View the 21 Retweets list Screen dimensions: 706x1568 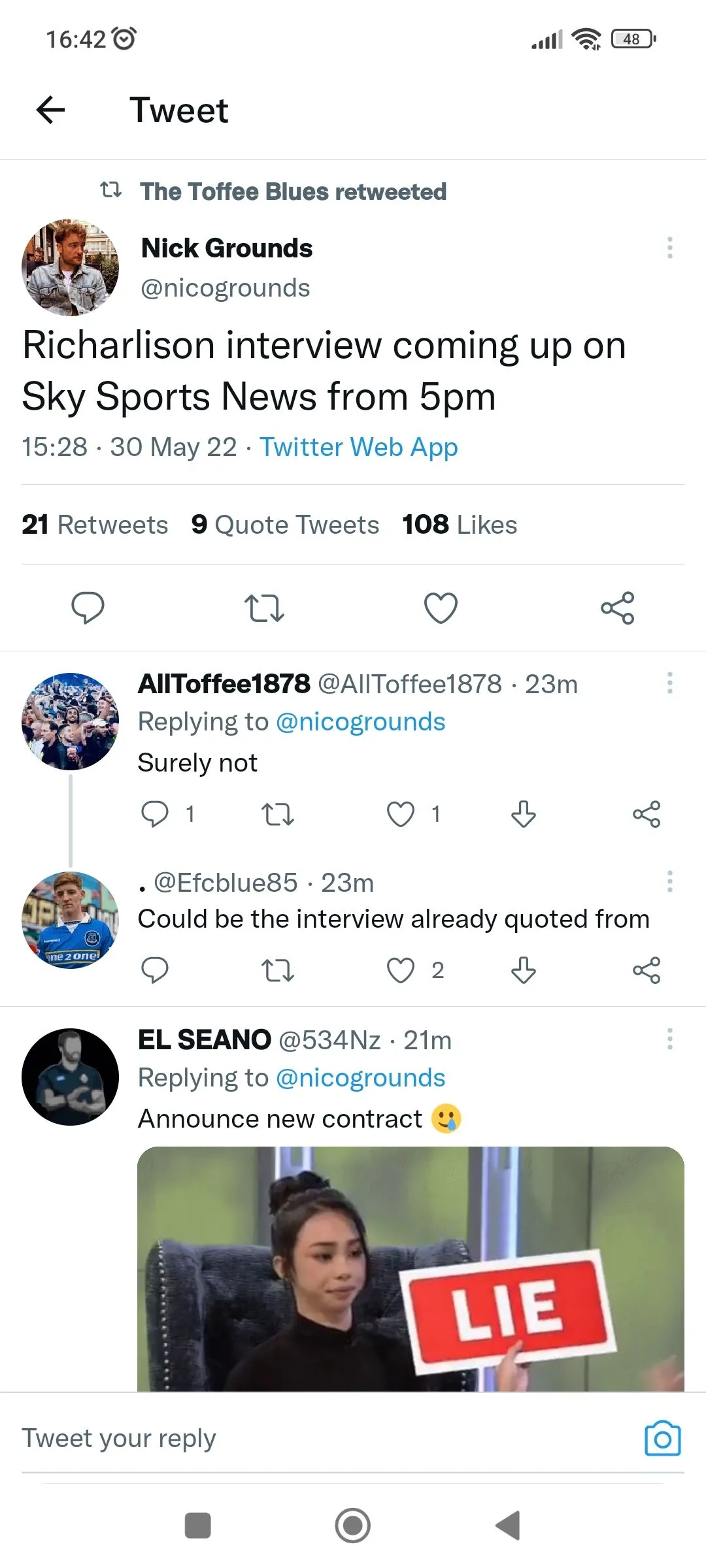pos(95,525)
